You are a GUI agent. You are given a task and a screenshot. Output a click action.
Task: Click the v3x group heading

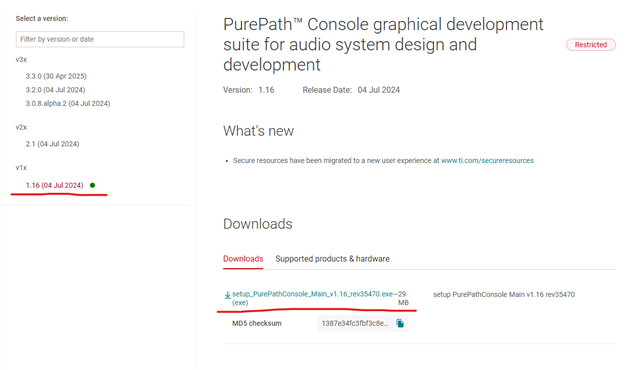pyautogui.click(x=21, y=60)
